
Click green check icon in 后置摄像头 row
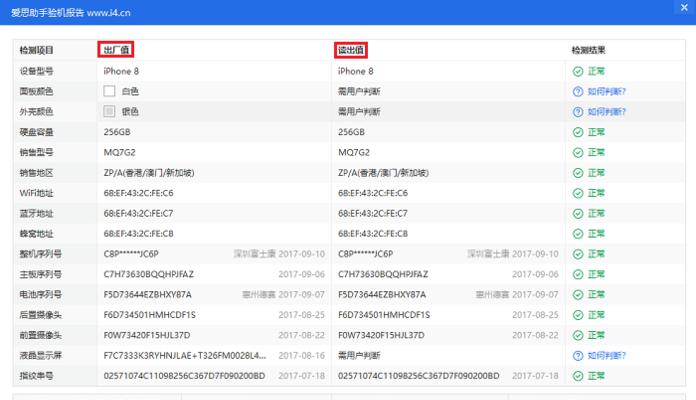(x=577, y=315)
